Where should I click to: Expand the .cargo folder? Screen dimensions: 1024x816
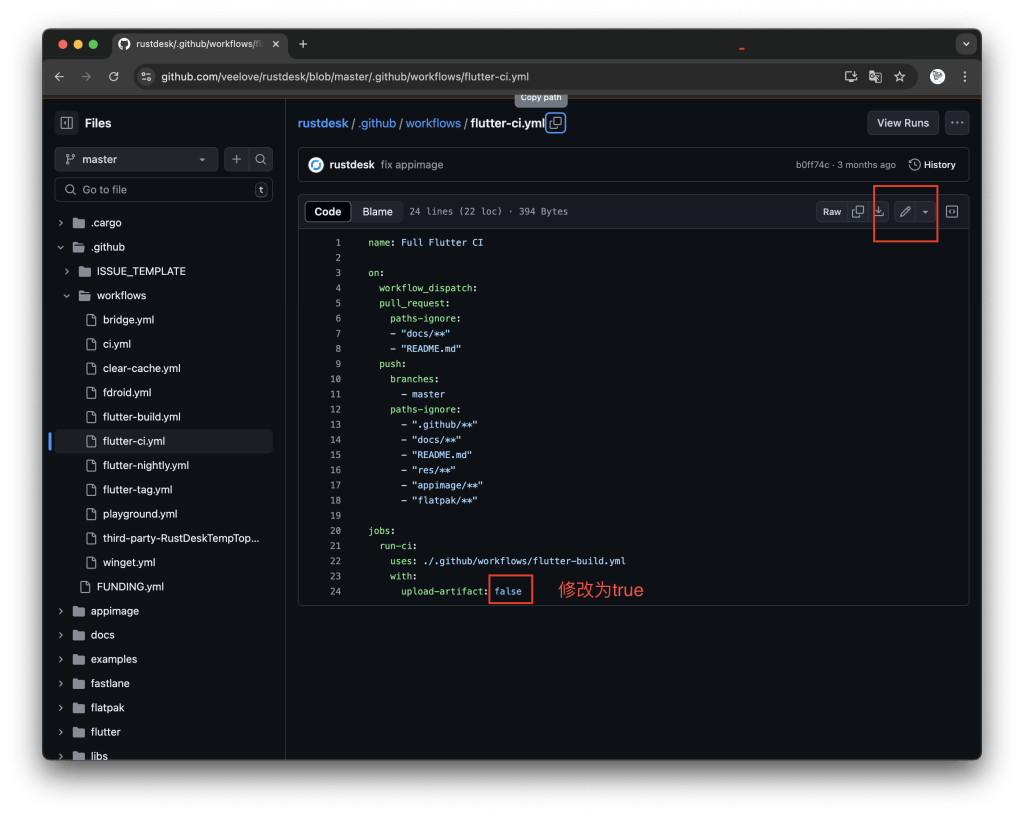click(x=61, y=223)
